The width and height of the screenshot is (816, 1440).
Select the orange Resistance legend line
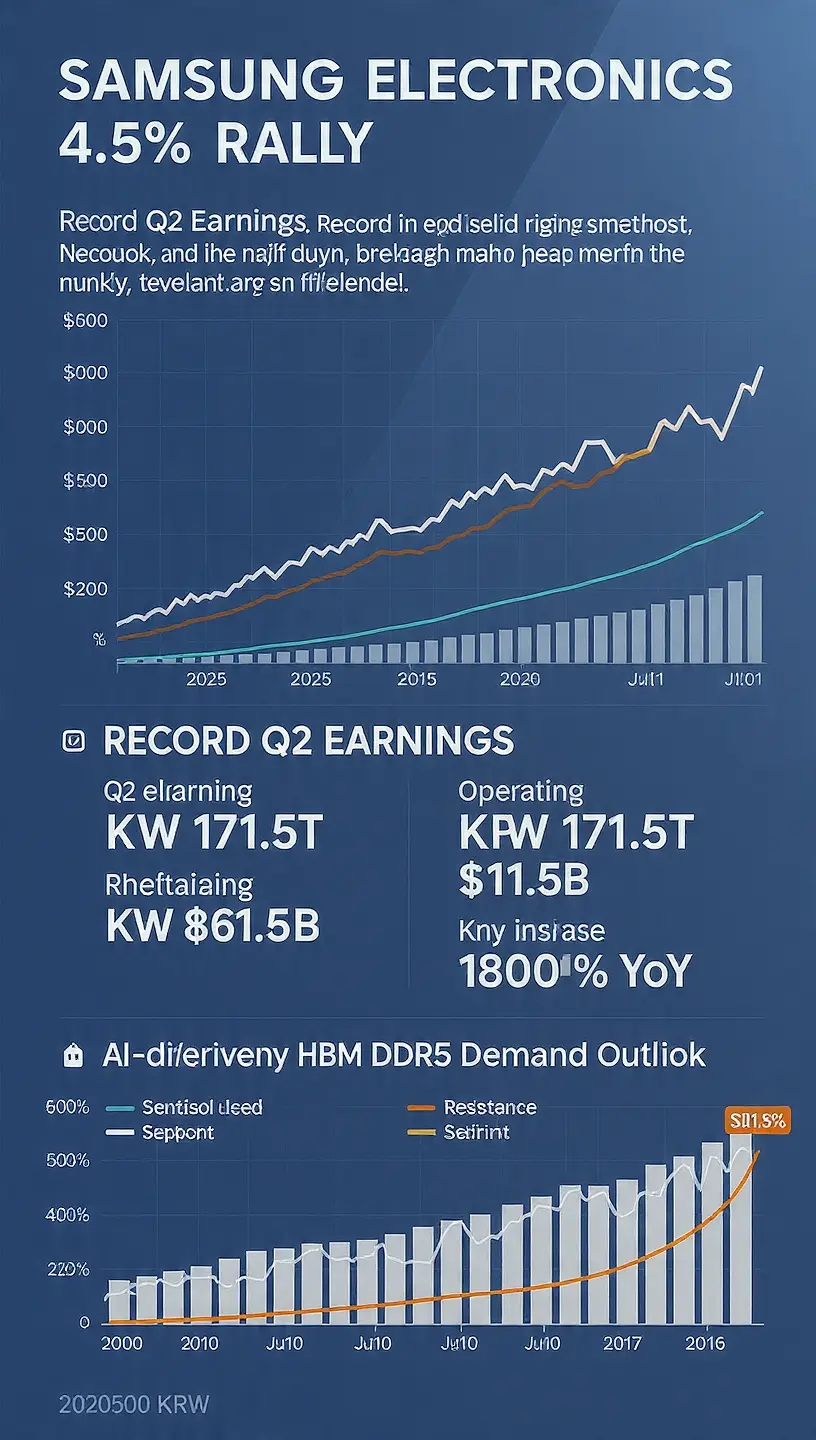pyautogui.click(x=423, y=1108)
